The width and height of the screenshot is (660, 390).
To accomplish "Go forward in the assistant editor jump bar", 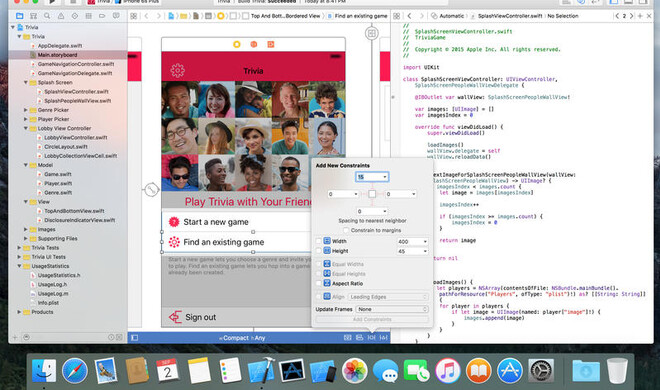I will (421, 16).
